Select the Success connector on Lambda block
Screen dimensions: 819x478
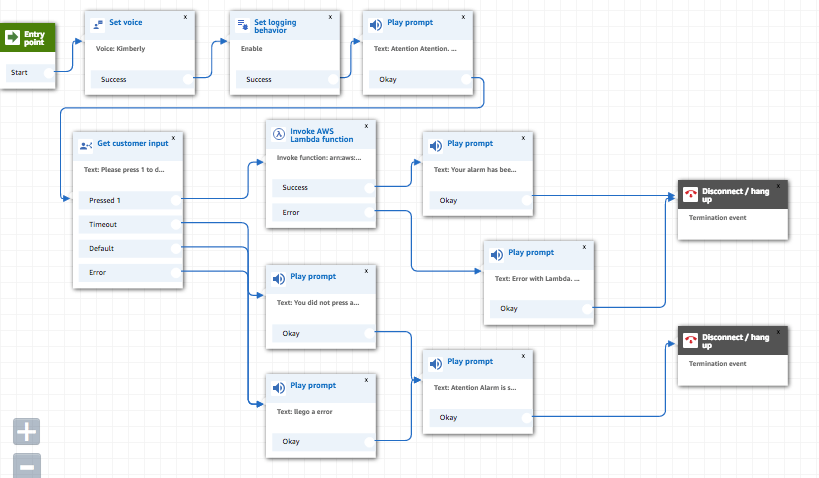369,188
